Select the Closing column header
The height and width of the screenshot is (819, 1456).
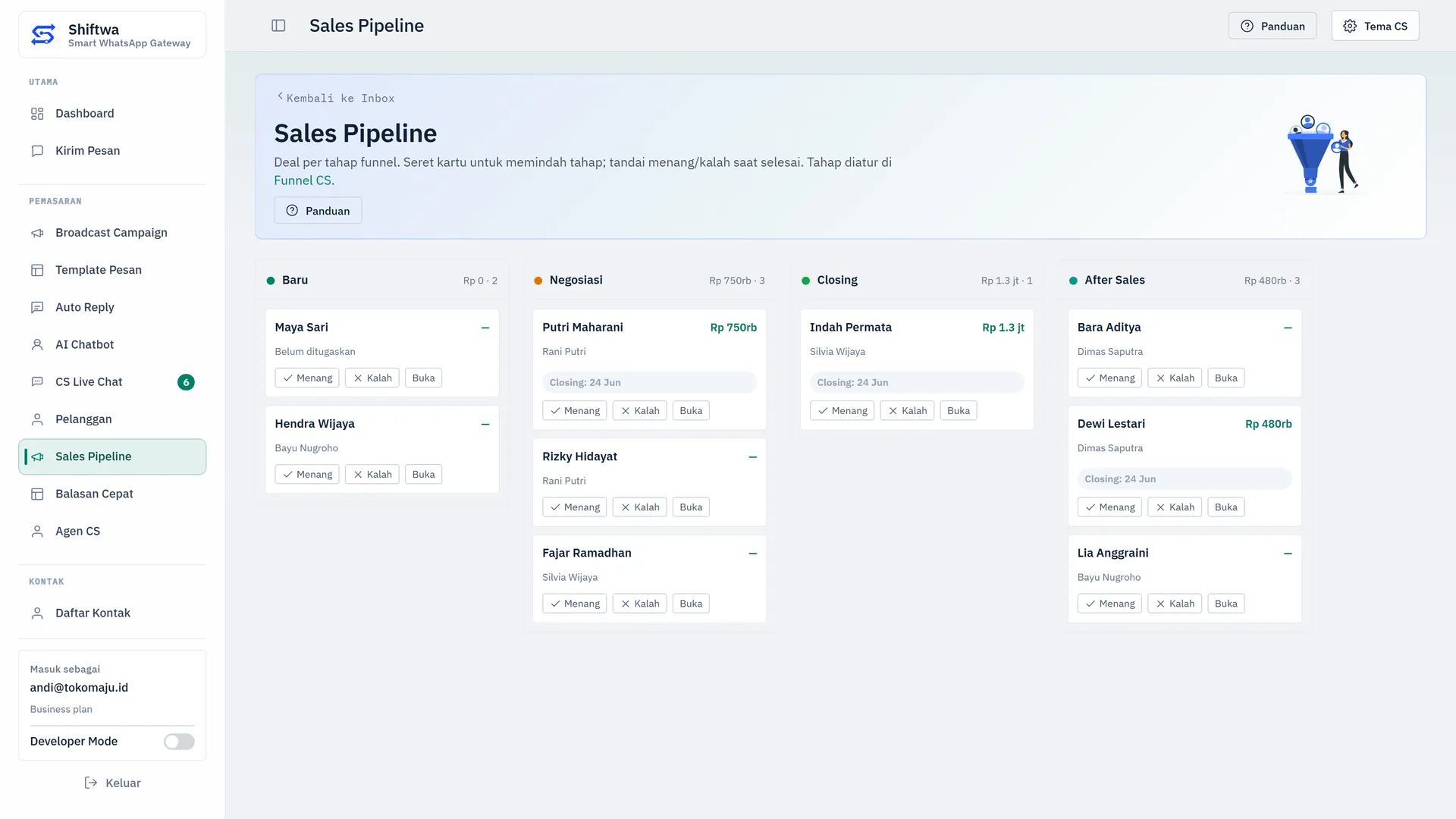pyautogui.click(x=917, y=281)
